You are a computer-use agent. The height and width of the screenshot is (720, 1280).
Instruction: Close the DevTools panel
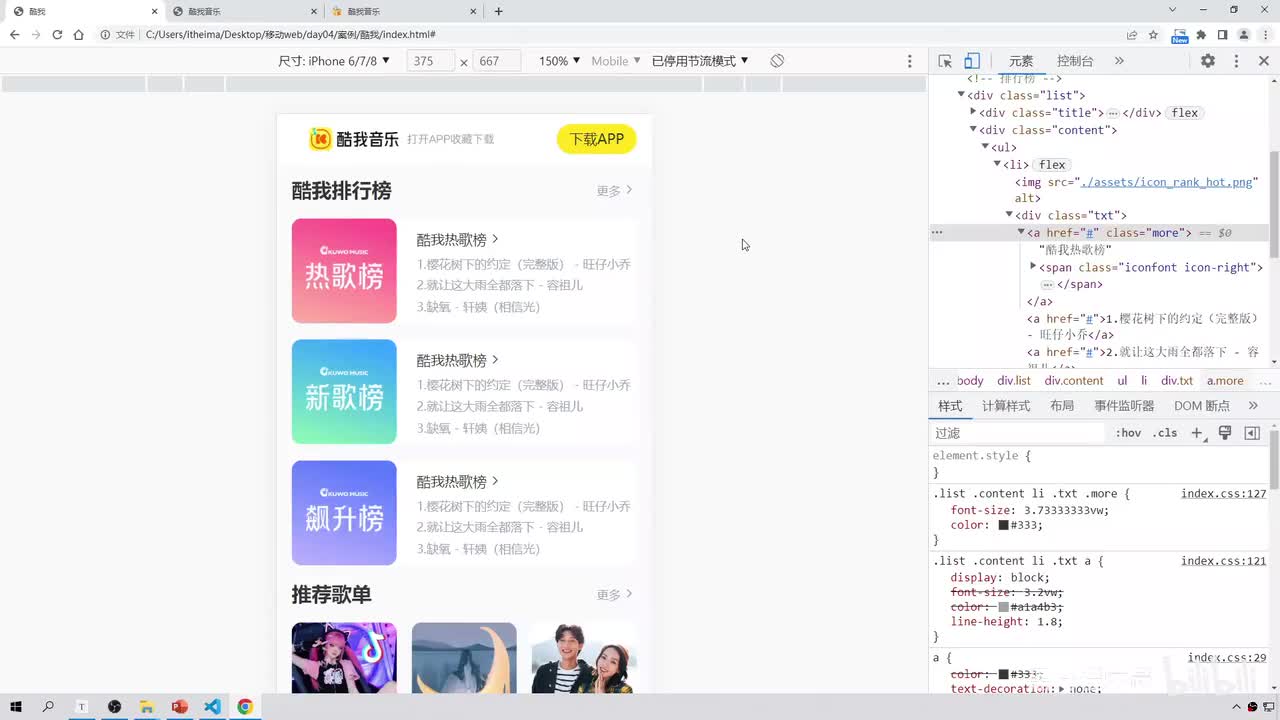coord(1263,61)
